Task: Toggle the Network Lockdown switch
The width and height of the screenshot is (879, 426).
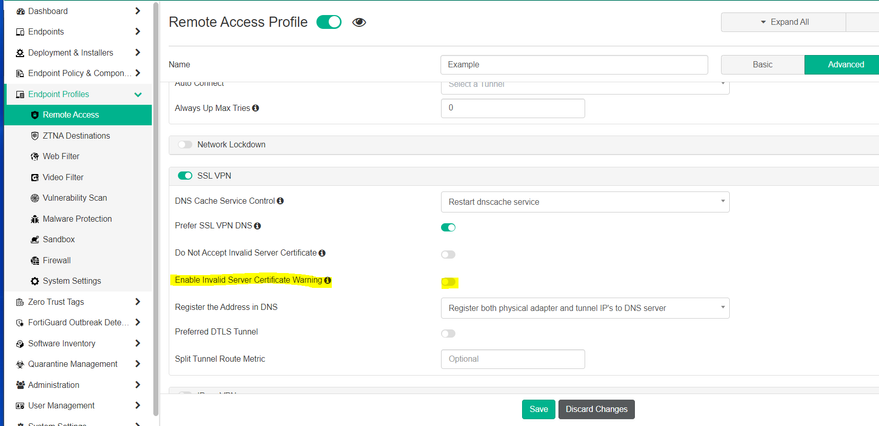Action: click(x=185, y=145)
